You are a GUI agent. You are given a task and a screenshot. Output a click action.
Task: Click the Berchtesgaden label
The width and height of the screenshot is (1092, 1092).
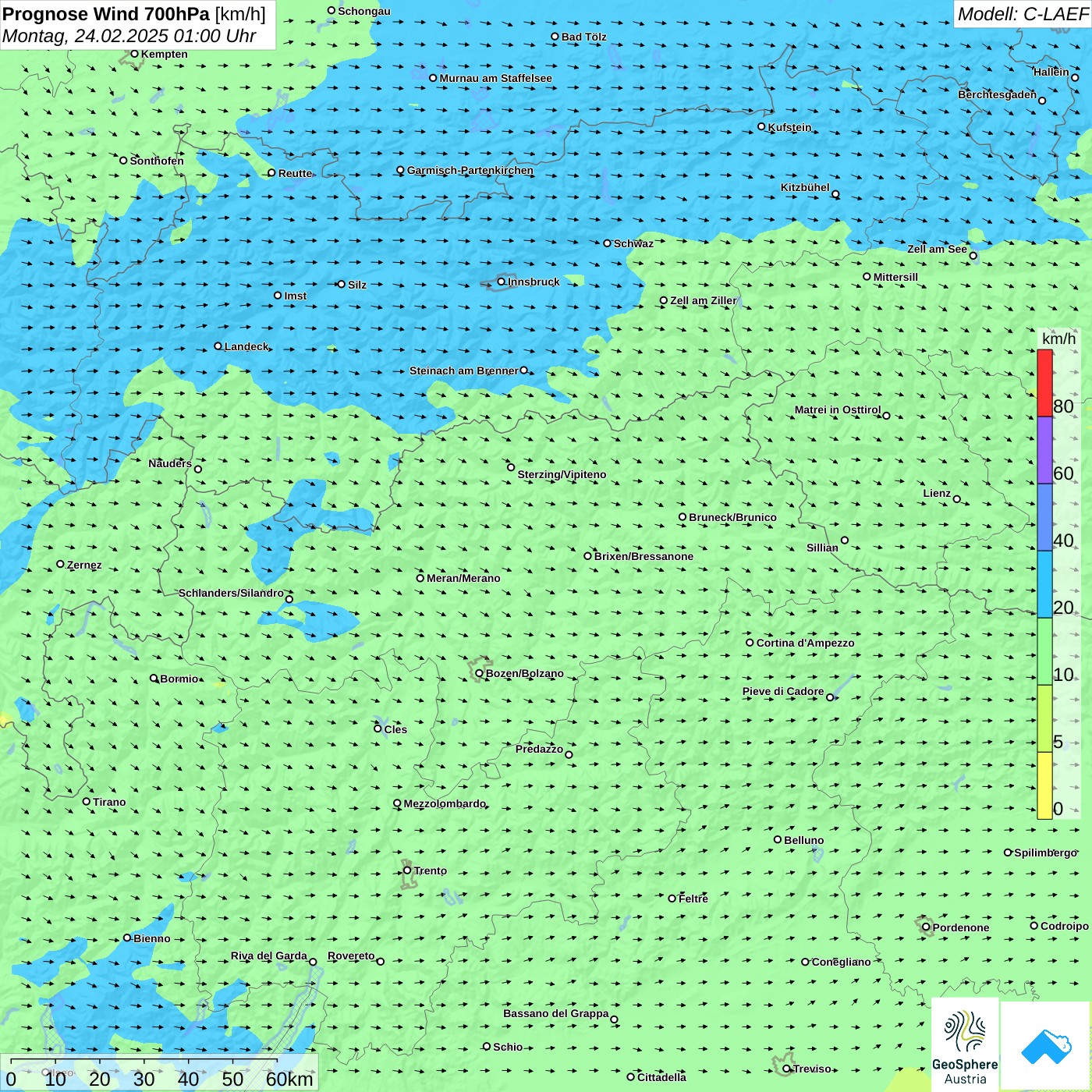tap(998, 94)
